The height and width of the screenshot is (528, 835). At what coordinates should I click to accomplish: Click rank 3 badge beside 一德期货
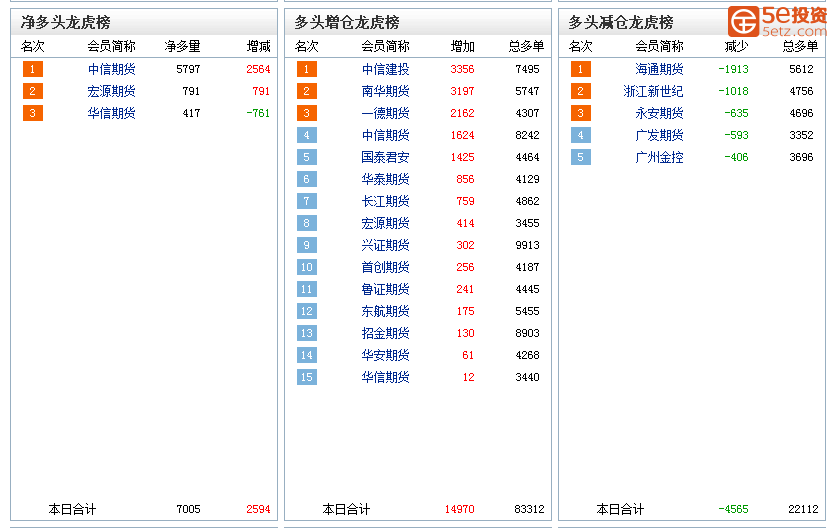[x=307, y=113]
